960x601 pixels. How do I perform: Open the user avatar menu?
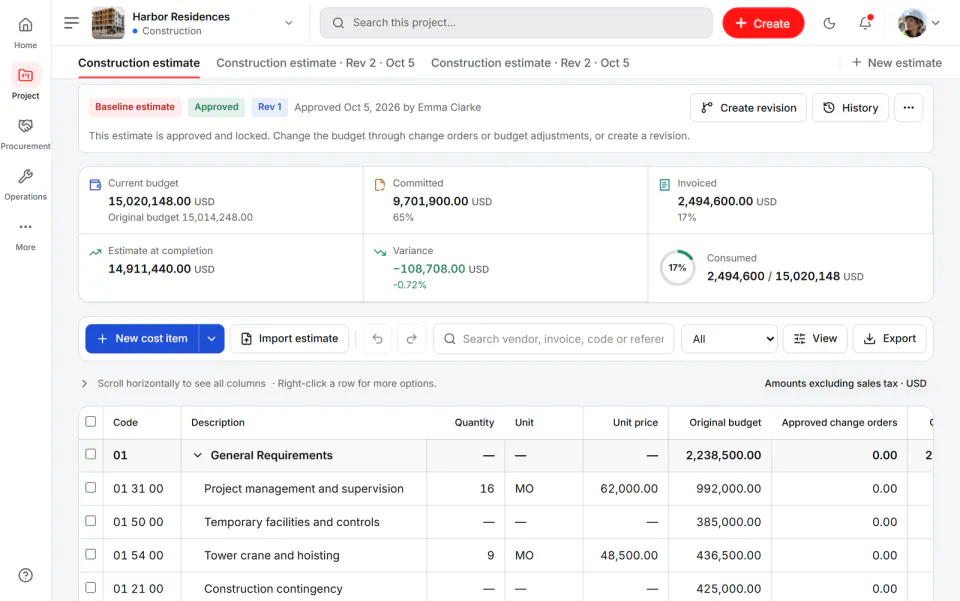point(918,23)
